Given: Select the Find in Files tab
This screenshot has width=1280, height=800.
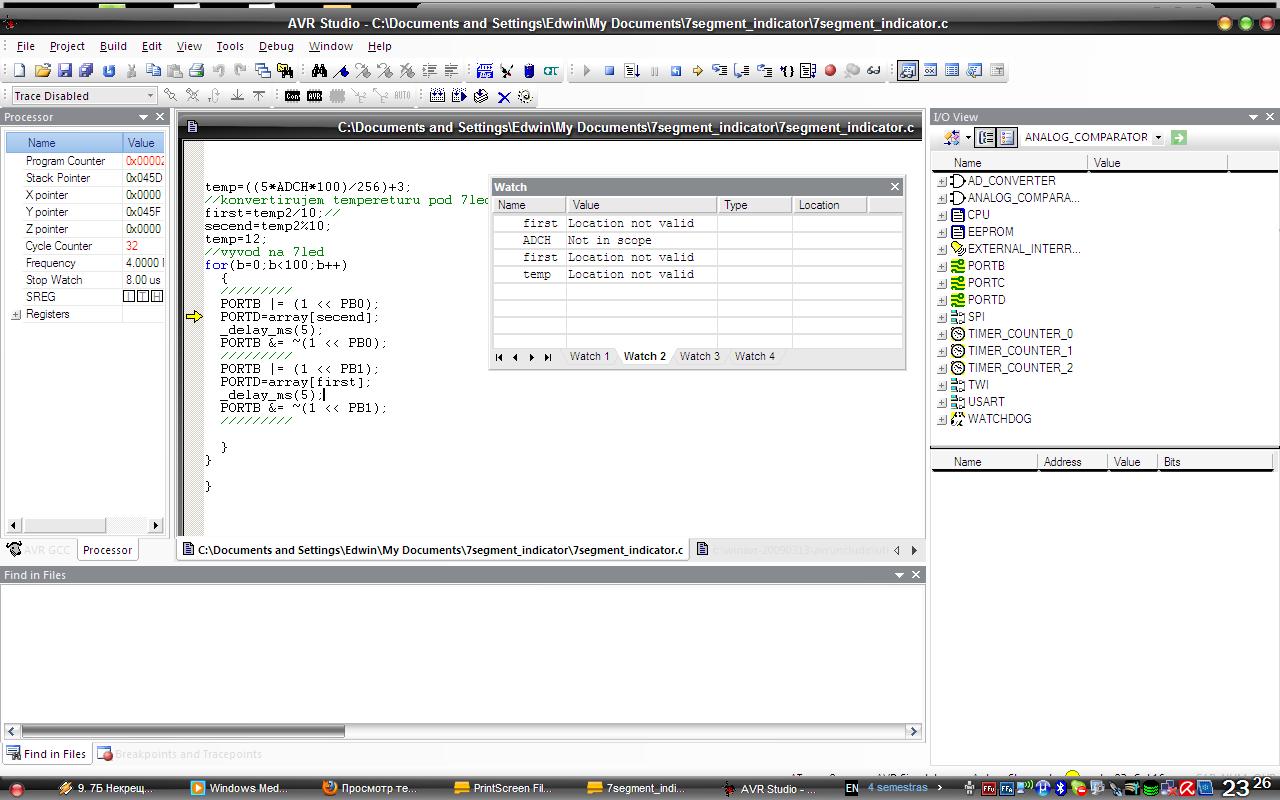Looking at the screenshot, I should click(x=46, y=754).
